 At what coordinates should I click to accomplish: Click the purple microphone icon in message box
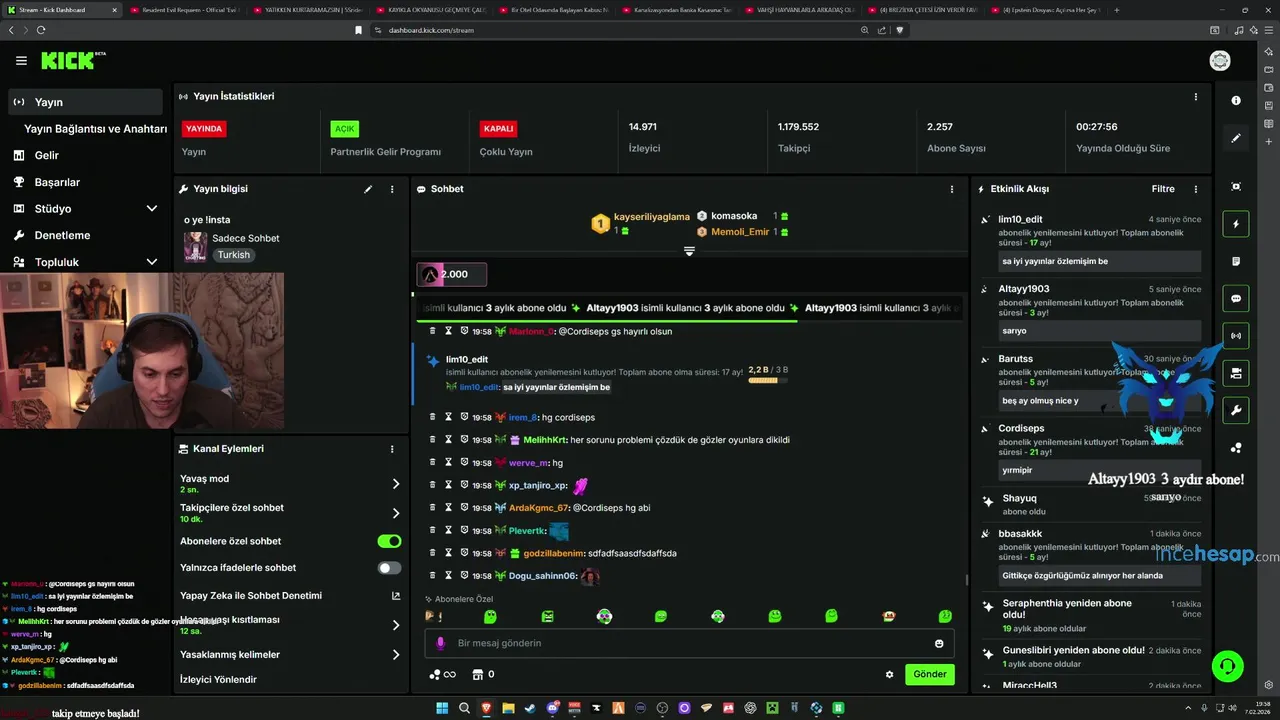coord(440,643)
